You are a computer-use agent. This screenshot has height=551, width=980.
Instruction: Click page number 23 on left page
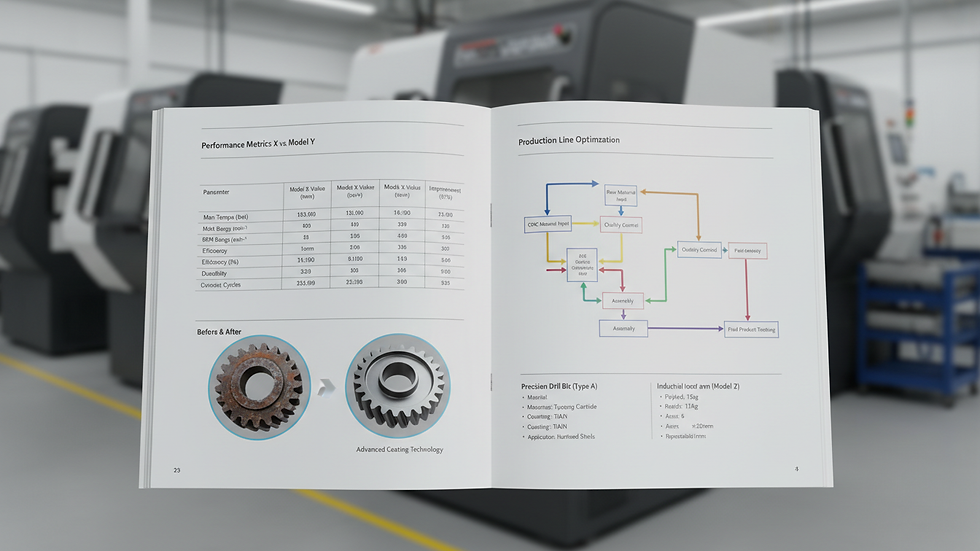[x=177, y=470]
